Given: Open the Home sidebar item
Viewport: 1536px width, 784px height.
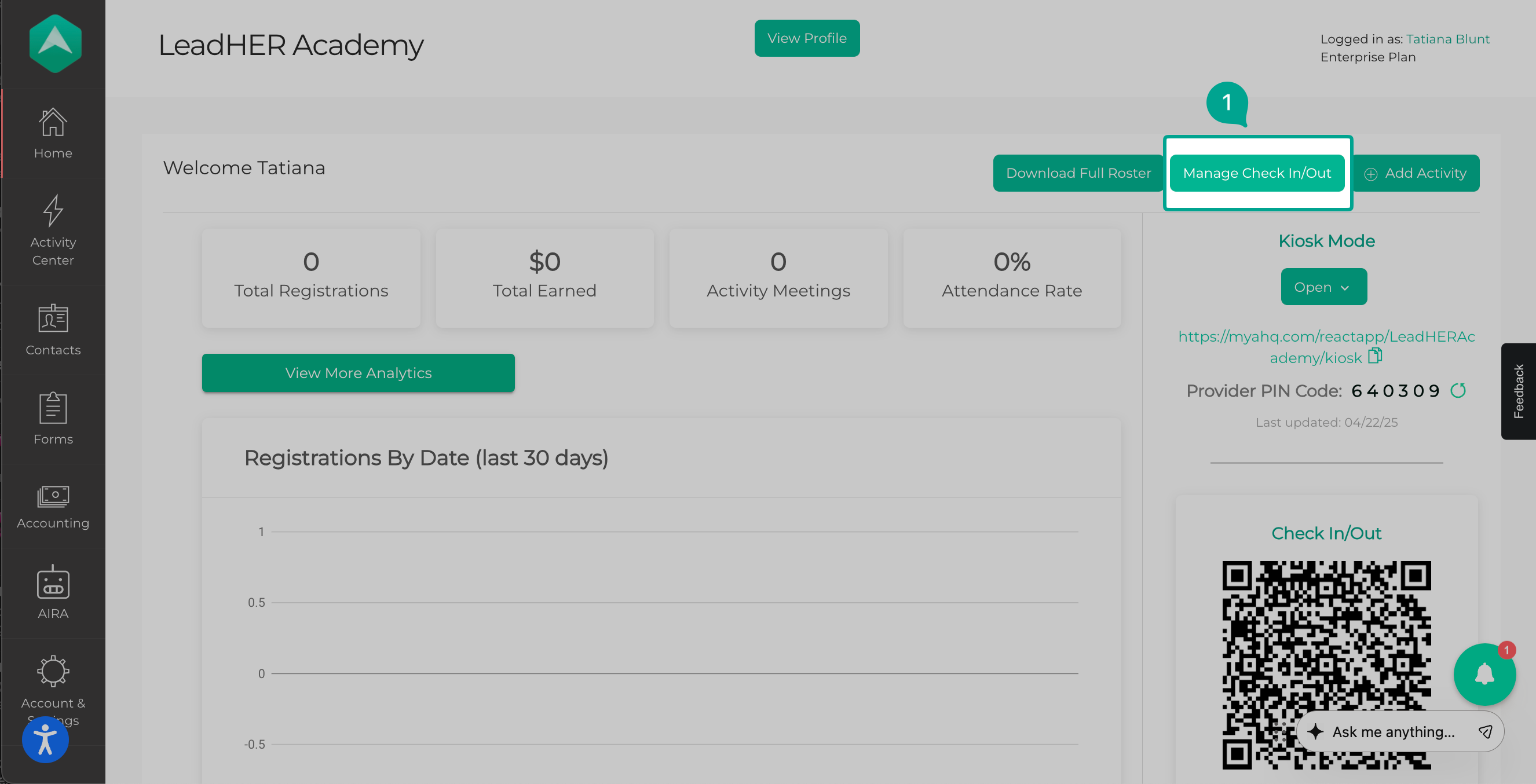Looking at the screenshot, I should coord(53,134).
